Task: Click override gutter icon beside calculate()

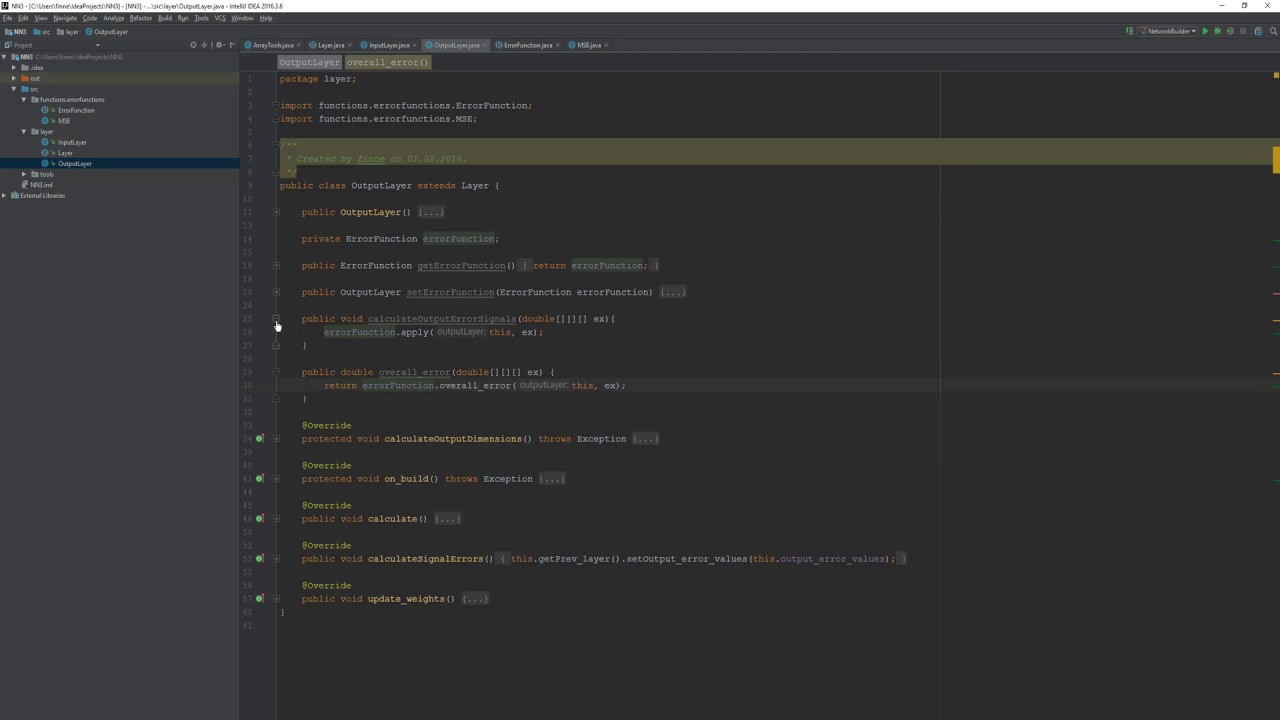Action: click(x=259, y=518)
